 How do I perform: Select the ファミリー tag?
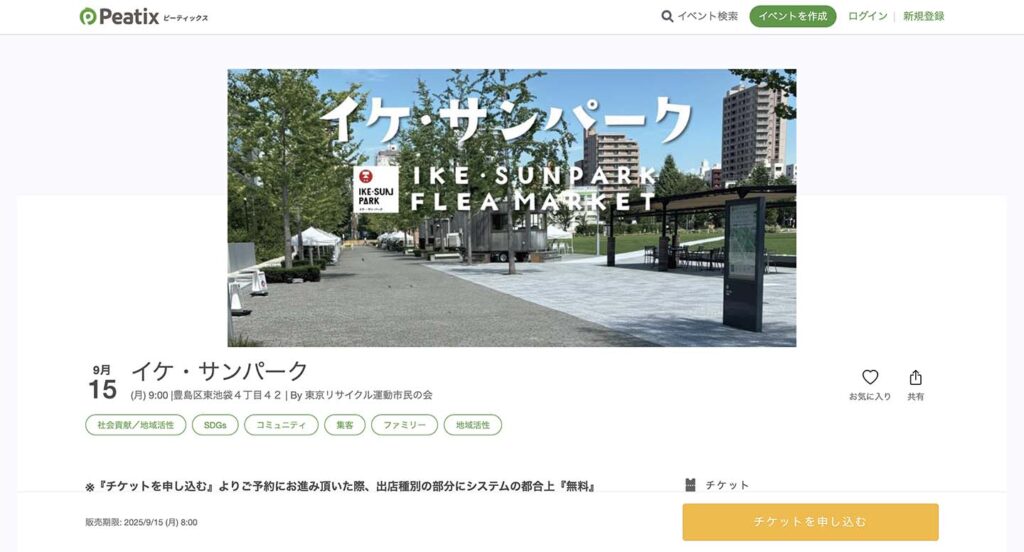tap(404, 425)
